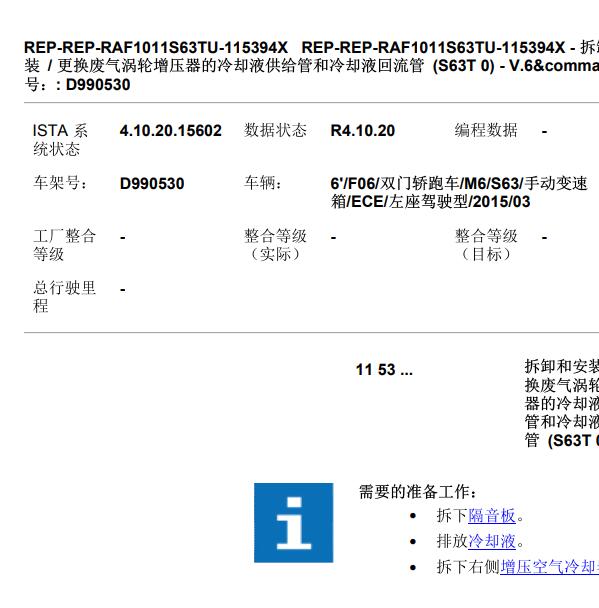599x608 pixels.
Task: Click the vehicle description 6'/F06/双门轿跑车
Action: pyautogui.click(x=459, y=192)
